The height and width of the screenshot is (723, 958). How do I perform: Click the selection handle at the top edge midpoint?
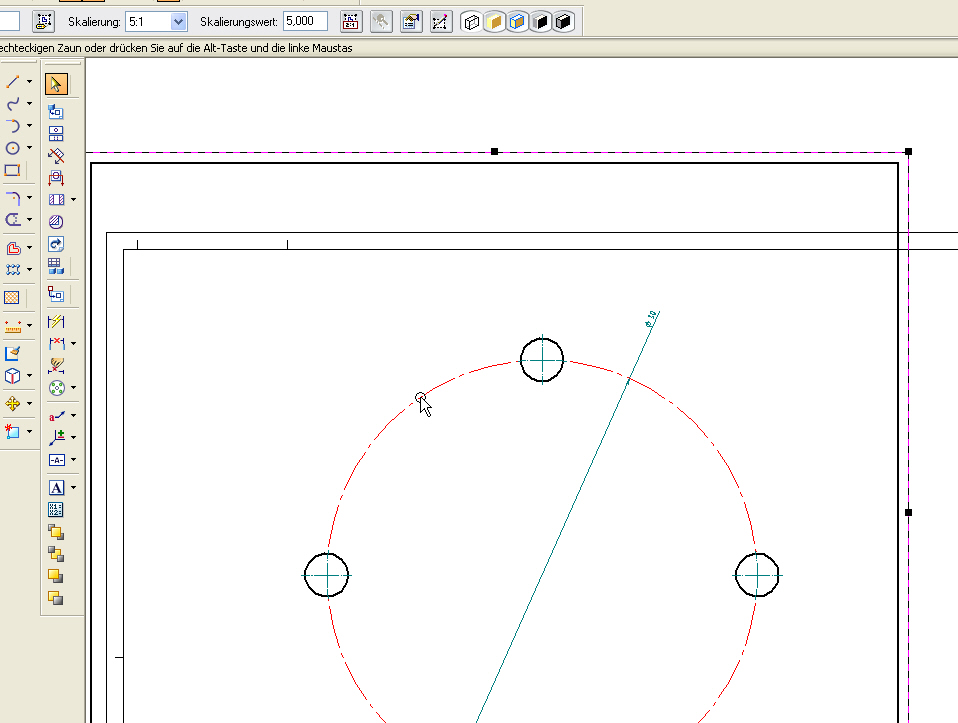point(494,152)
